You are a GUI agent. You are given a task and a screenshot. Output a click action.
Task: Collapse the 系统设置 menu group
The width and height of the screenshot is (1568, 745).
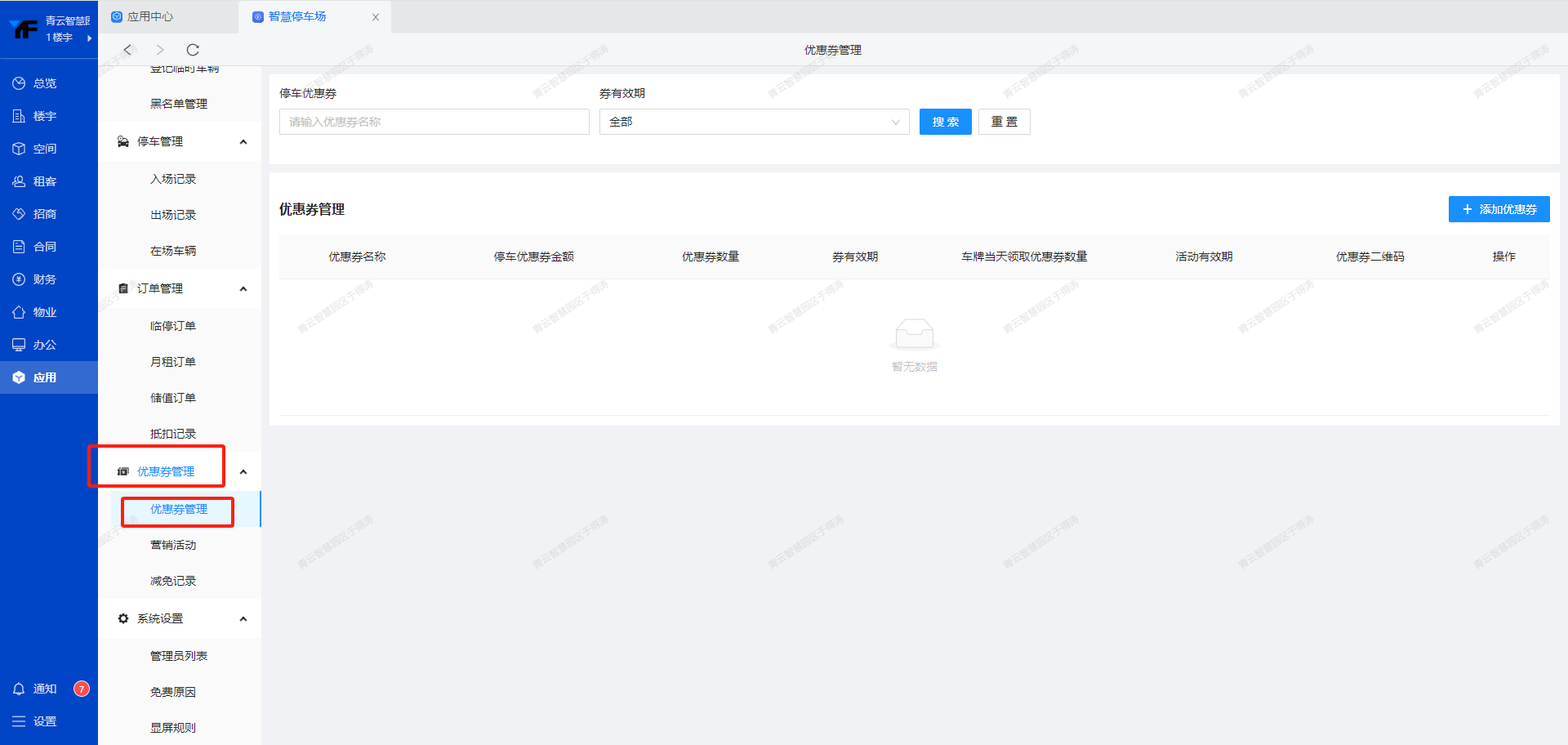[x=243, y=619]
